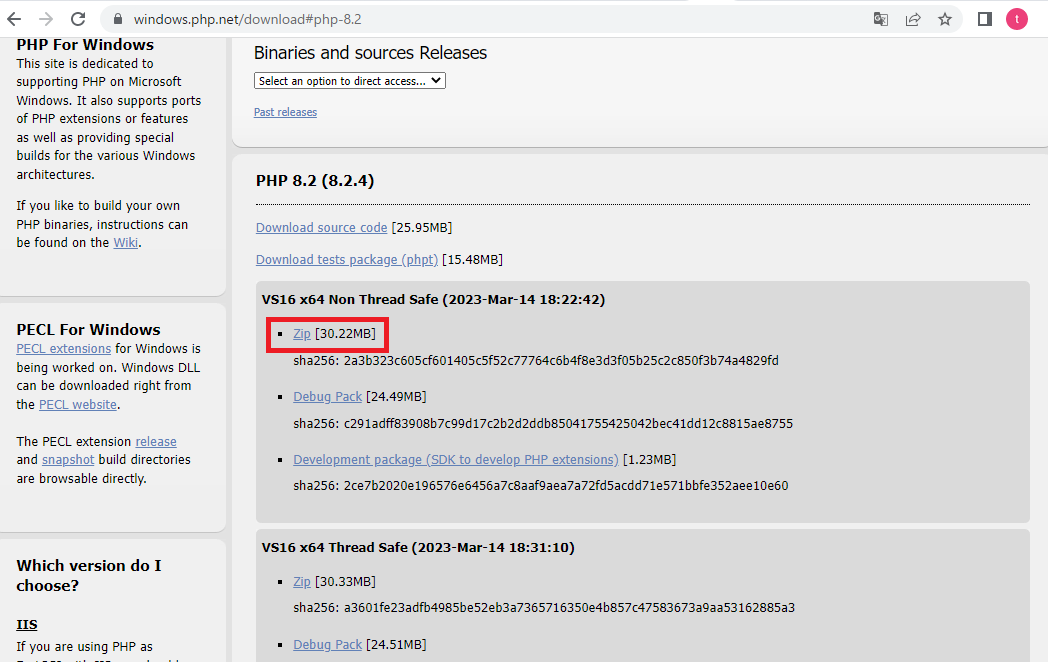This screenshot has height=662, width=1048.
Task: Click 'PHP For Windows' sidebar heading
Action: pyautogui.click(x=85, y=45)
